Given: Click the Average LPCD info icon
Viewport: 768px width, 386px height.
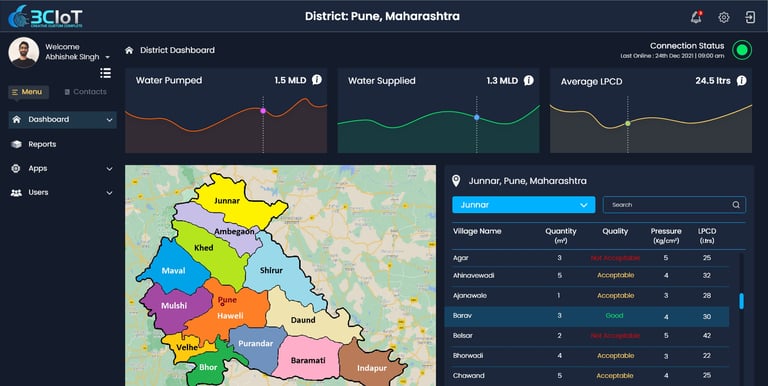Looking at the screenshot, I should click(x=742, y=80).
